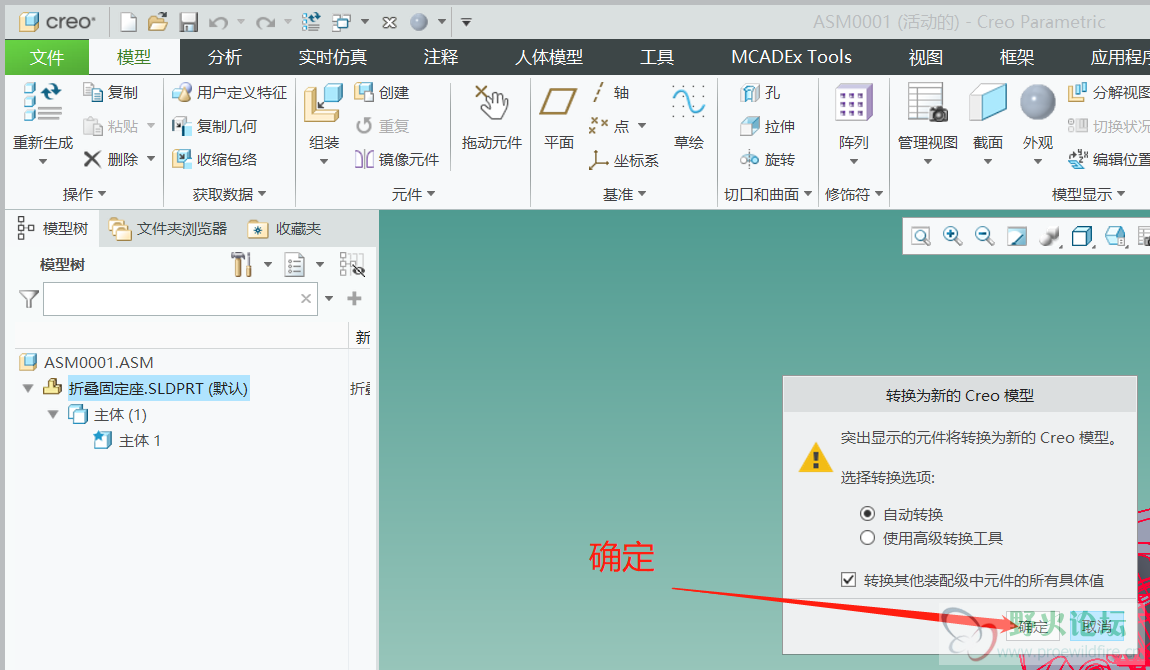Expand the 元件 group dropdown
The image size is (1150, 670).
414,194
